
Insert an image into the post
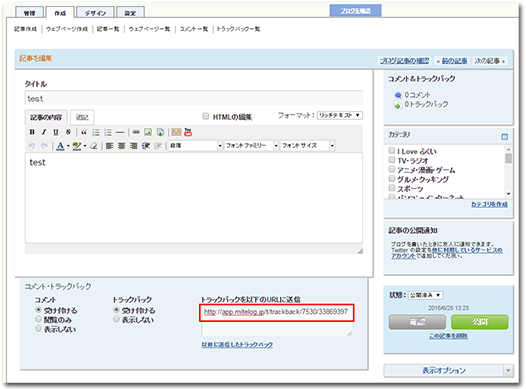pos(148,132)
